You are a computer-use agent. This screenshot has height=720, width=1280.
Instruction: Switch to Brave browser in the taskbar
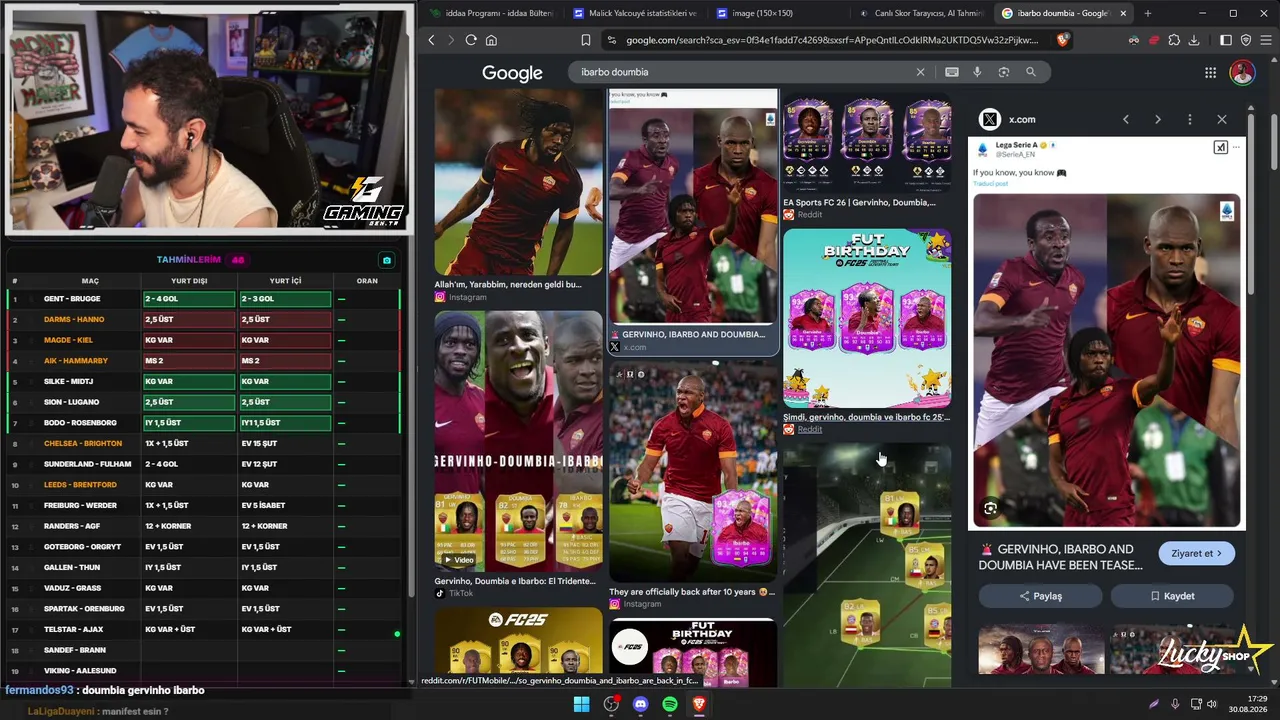pos(699,704)
